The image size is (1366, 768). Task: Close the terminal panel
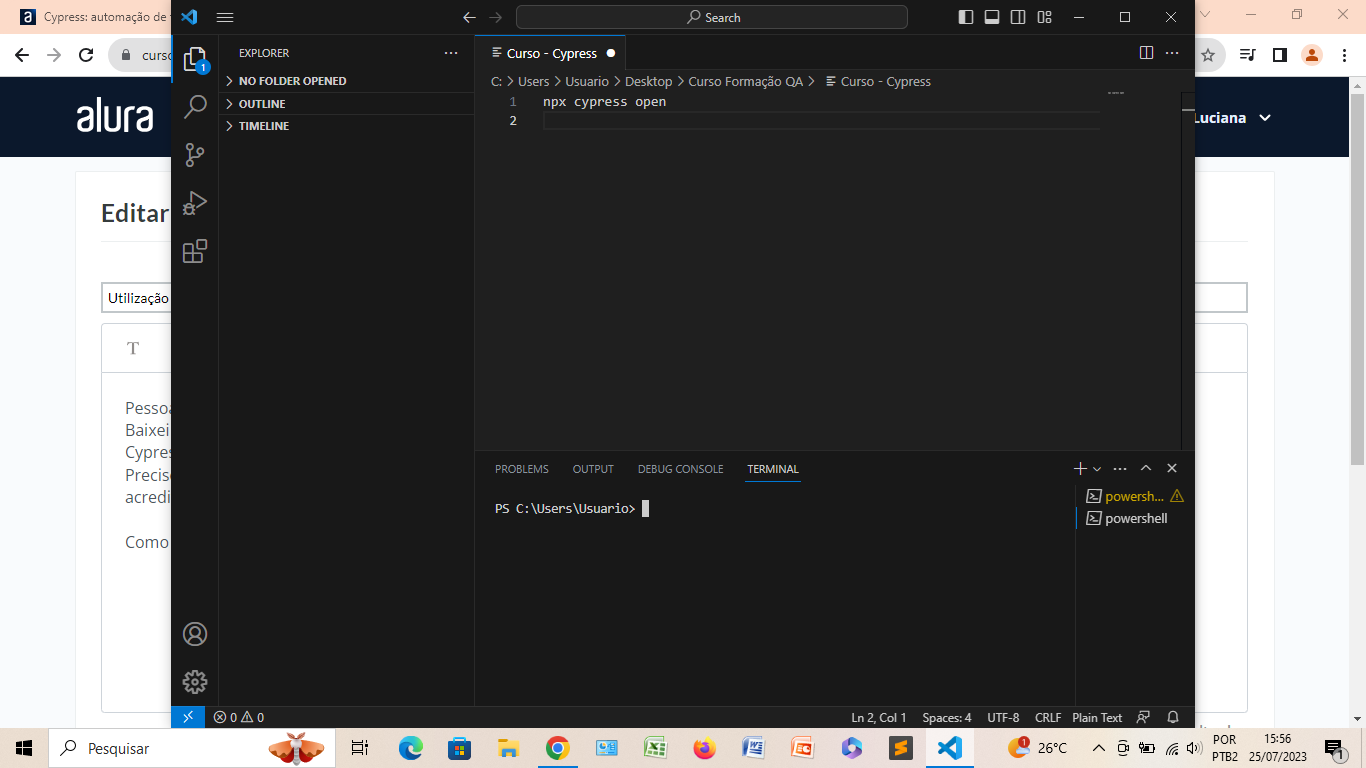pos(1172,468)
